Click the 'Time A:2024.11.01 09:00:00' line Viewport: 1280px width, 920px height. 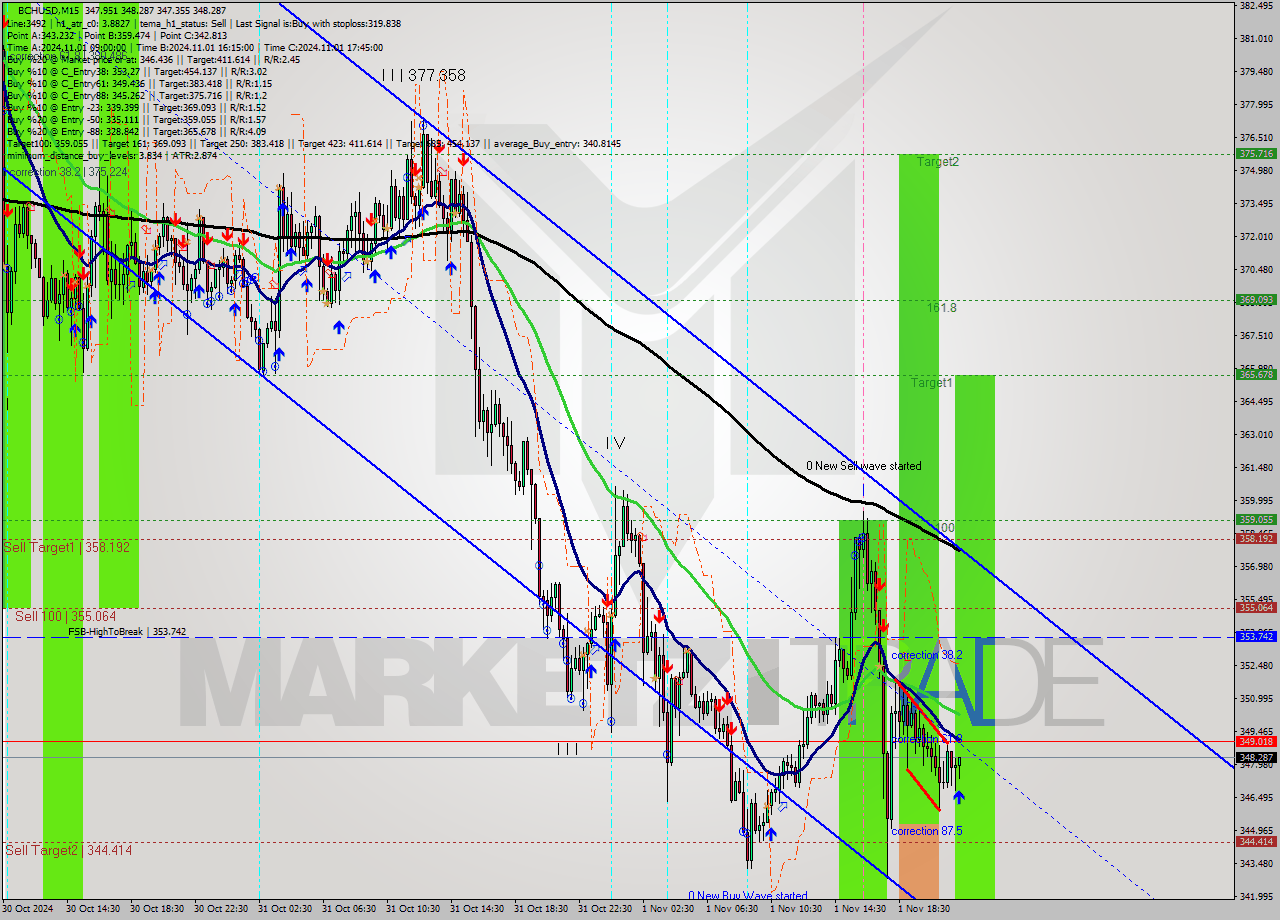(x=66, y=47)
